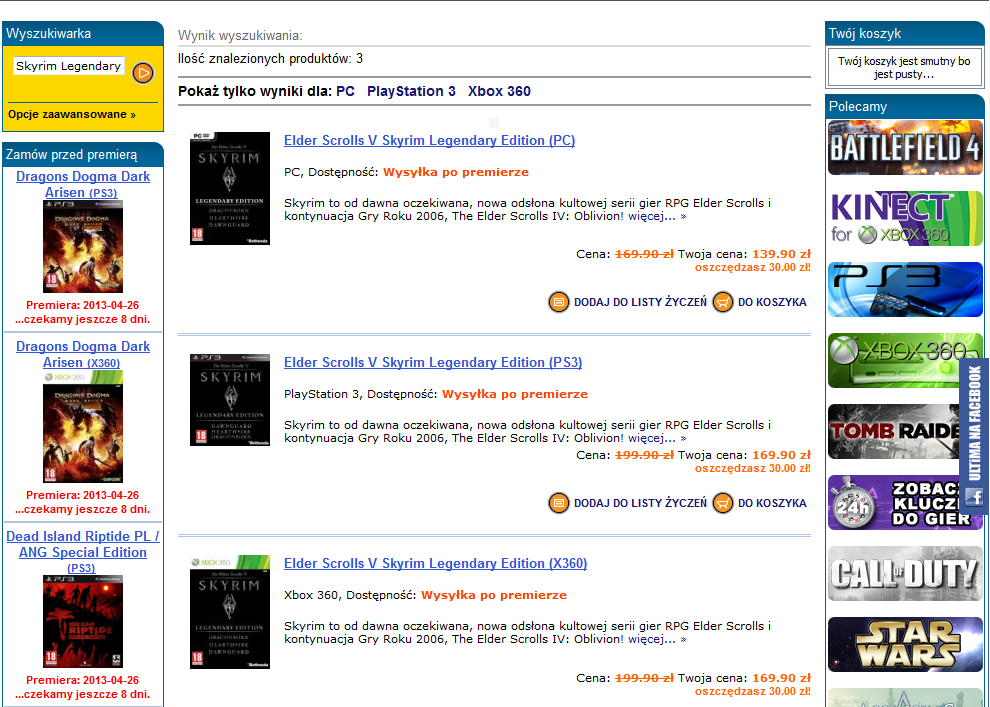Click DODAJ DO LISTY ŻYCZEŃ for PC edition
Viewport: 990px width, 707px height.
pyautogui.click(x=640, y=302)
